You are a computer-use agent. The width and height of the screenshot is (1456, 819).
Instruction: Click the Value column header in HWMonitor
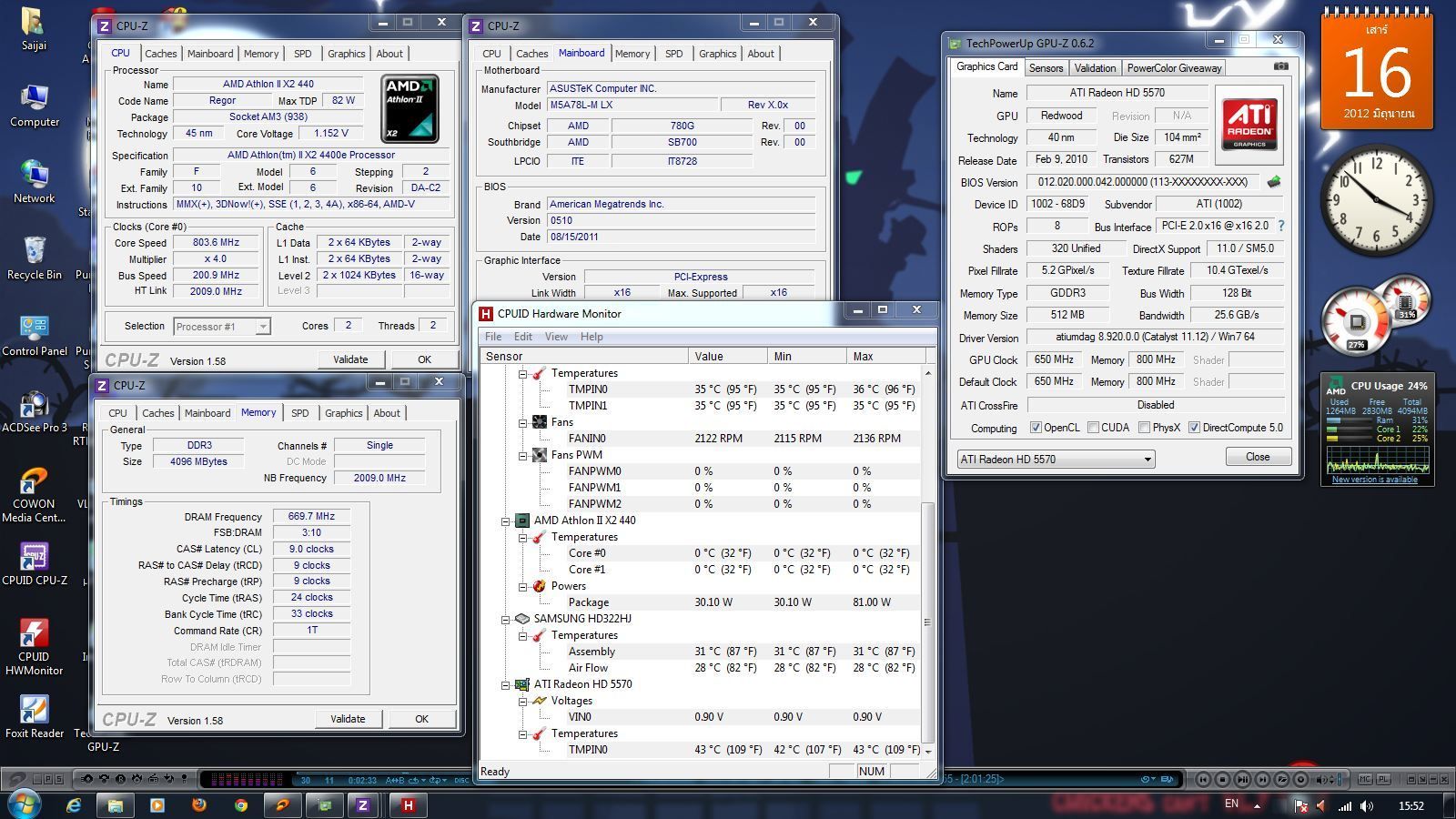pos(728,356)
